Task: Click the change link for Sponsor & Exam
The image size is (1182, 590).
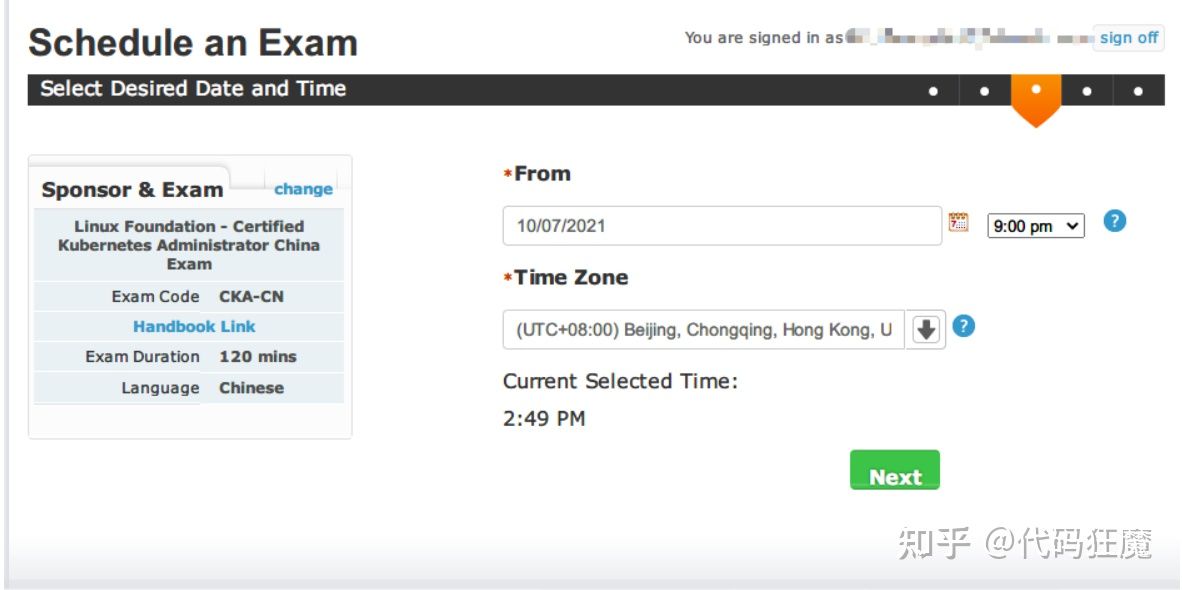Action: (x=303, y=189)
